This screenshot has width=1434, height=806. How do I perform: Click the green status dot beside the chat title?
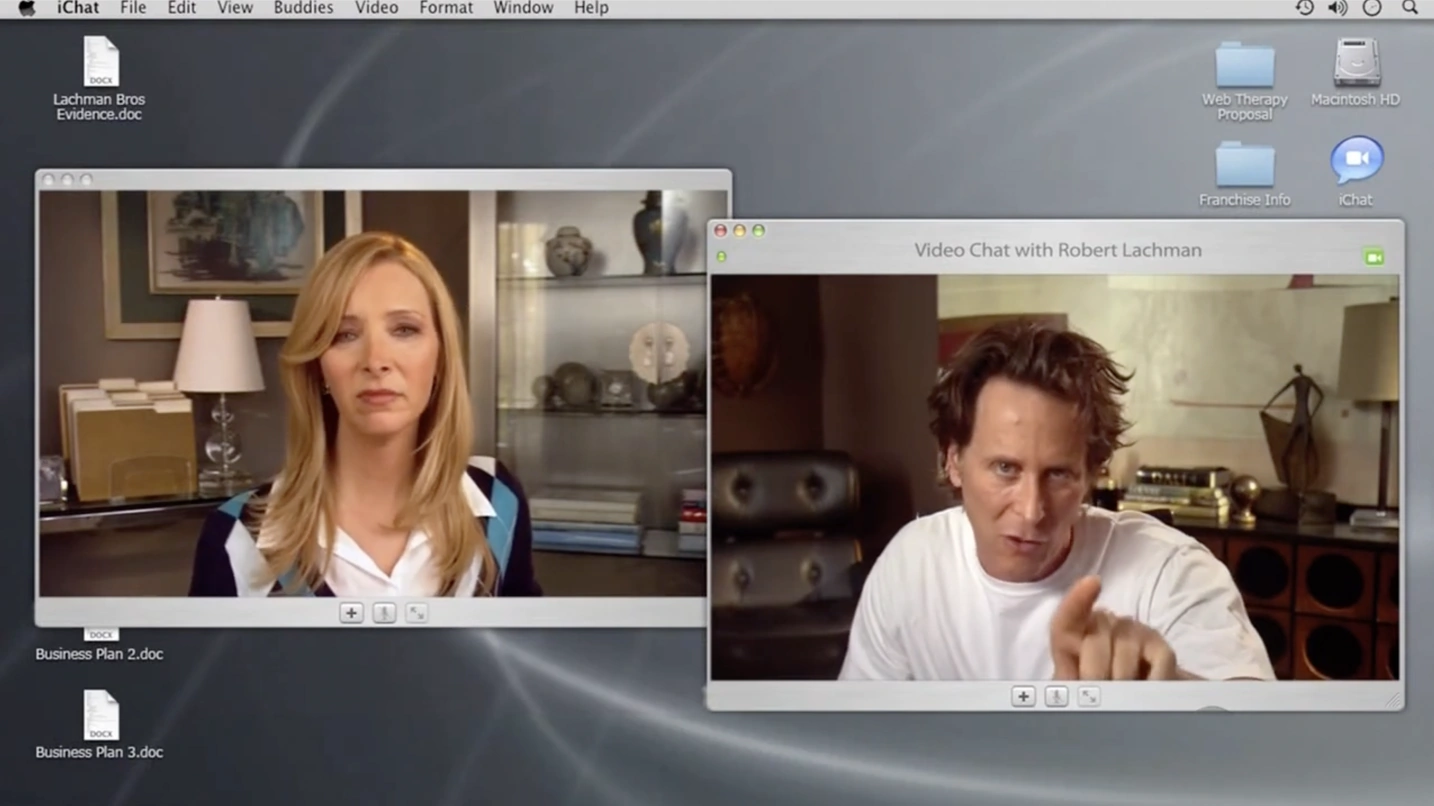click(721, 257)
